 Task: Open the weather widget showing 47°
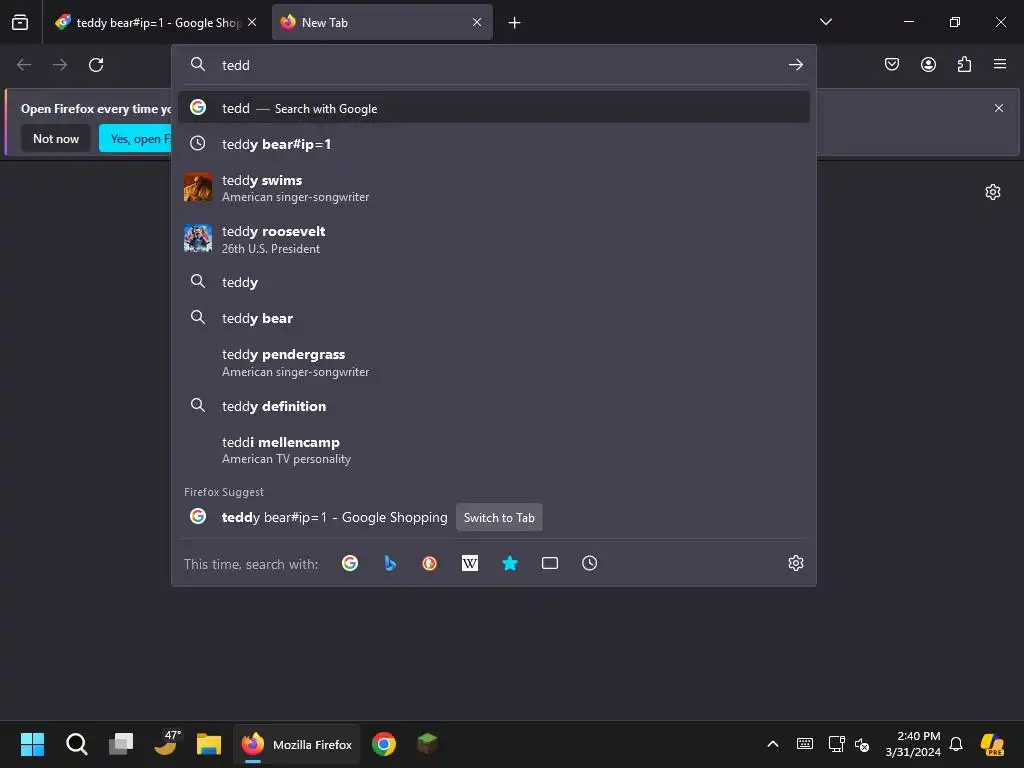tap(166, 744)
